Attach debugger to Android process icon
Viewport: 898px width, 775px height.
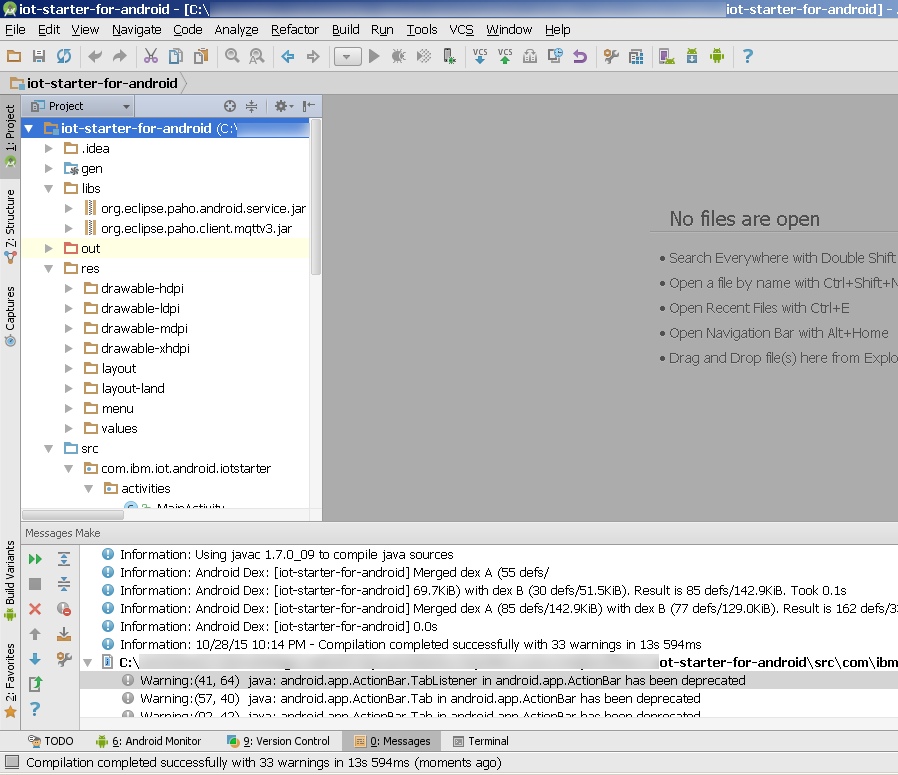[450, 56]
